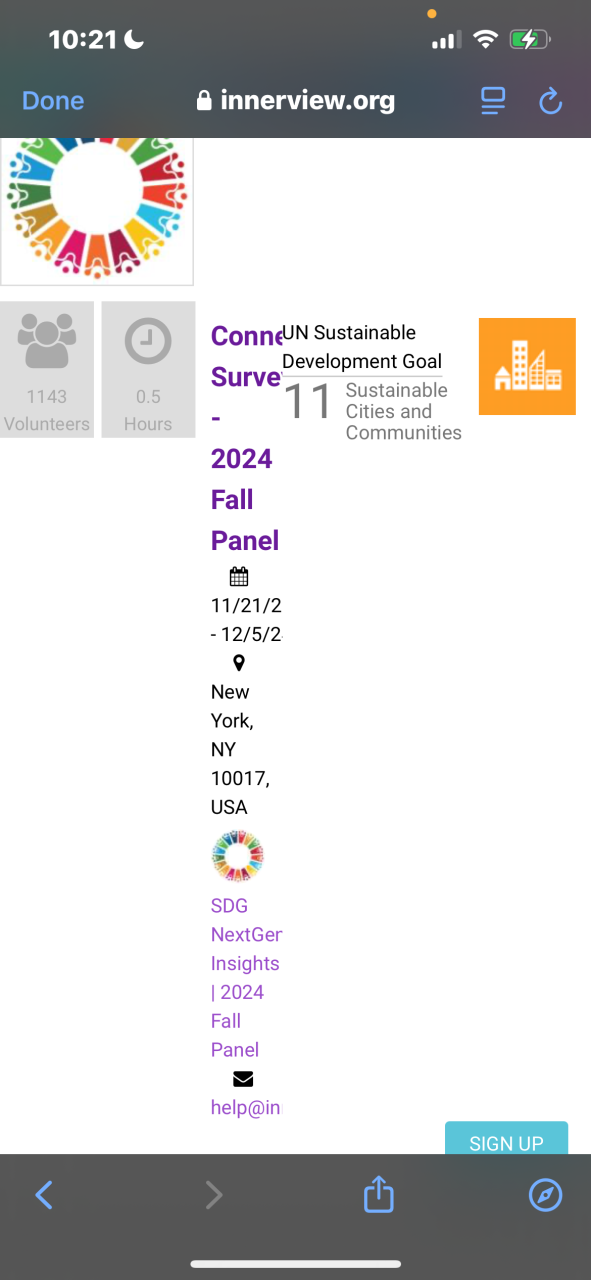591x1280 pixels.
Task: Open the 2024 Fall Panel survey title link
Action: pos(246,438)
